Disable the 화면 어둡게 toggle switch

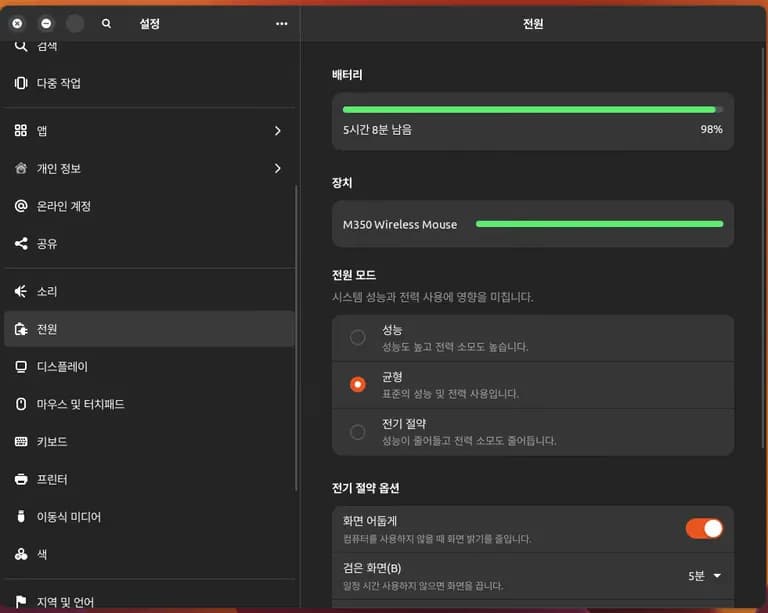coord(704,528)
